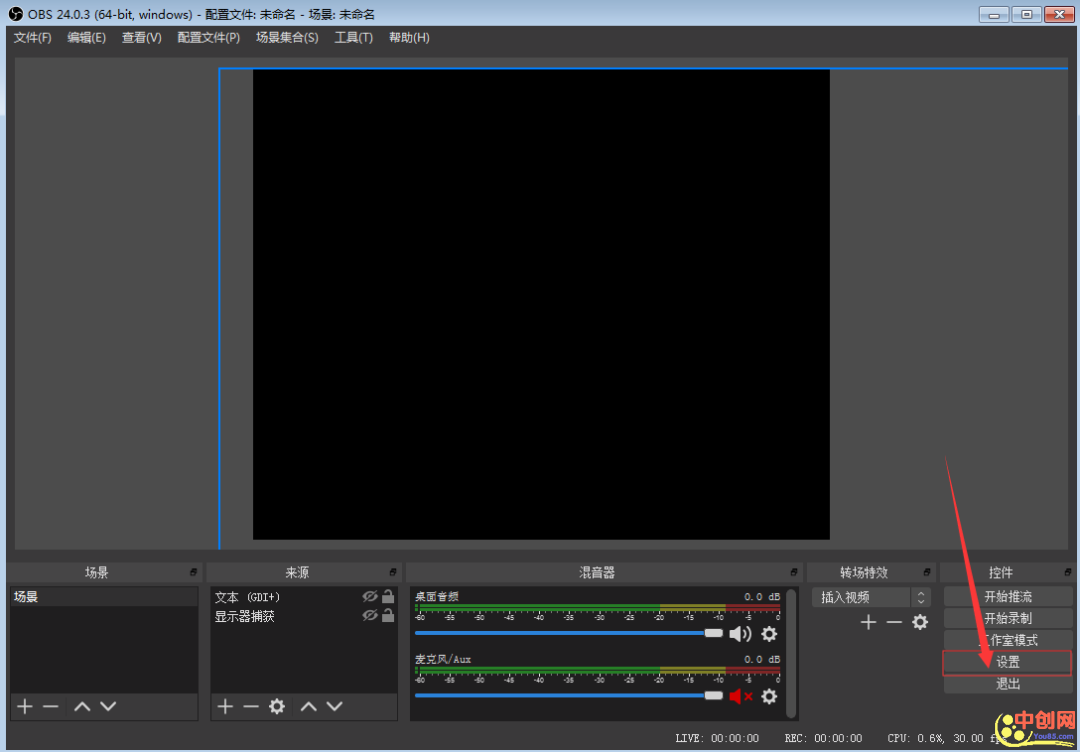
Task: Open the 工具(T) menu
Action: pos(353,38)
